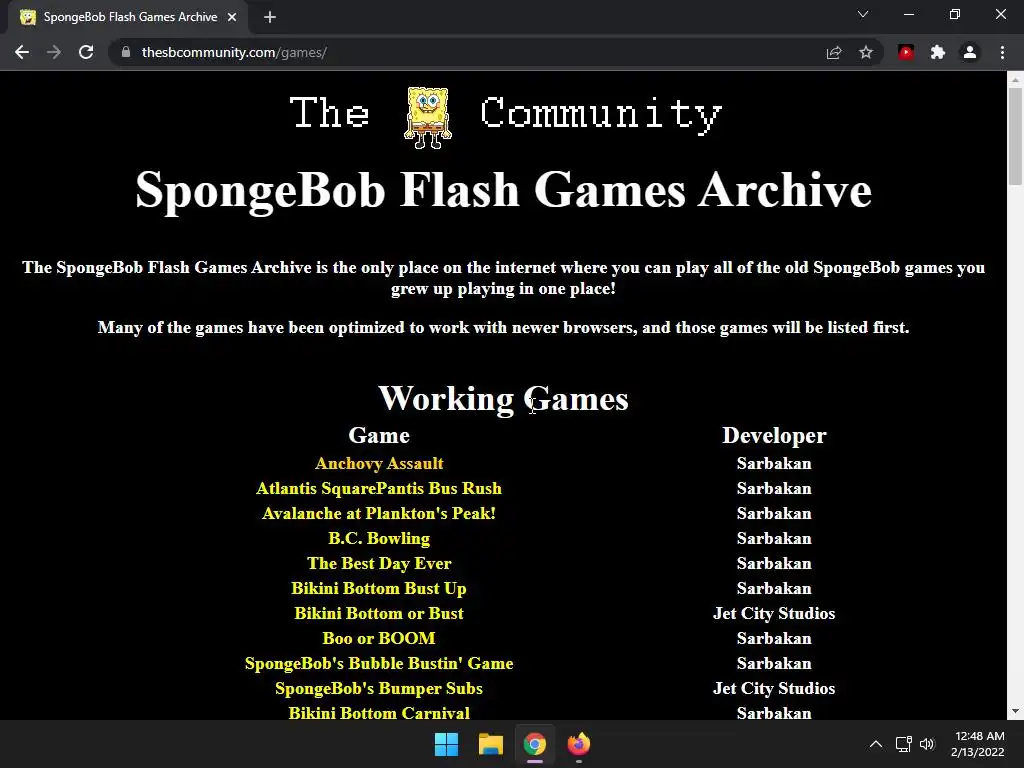Screen dimensions: 1024x768
Task: Open the Boo or BOOM game link
Action: 379,639
